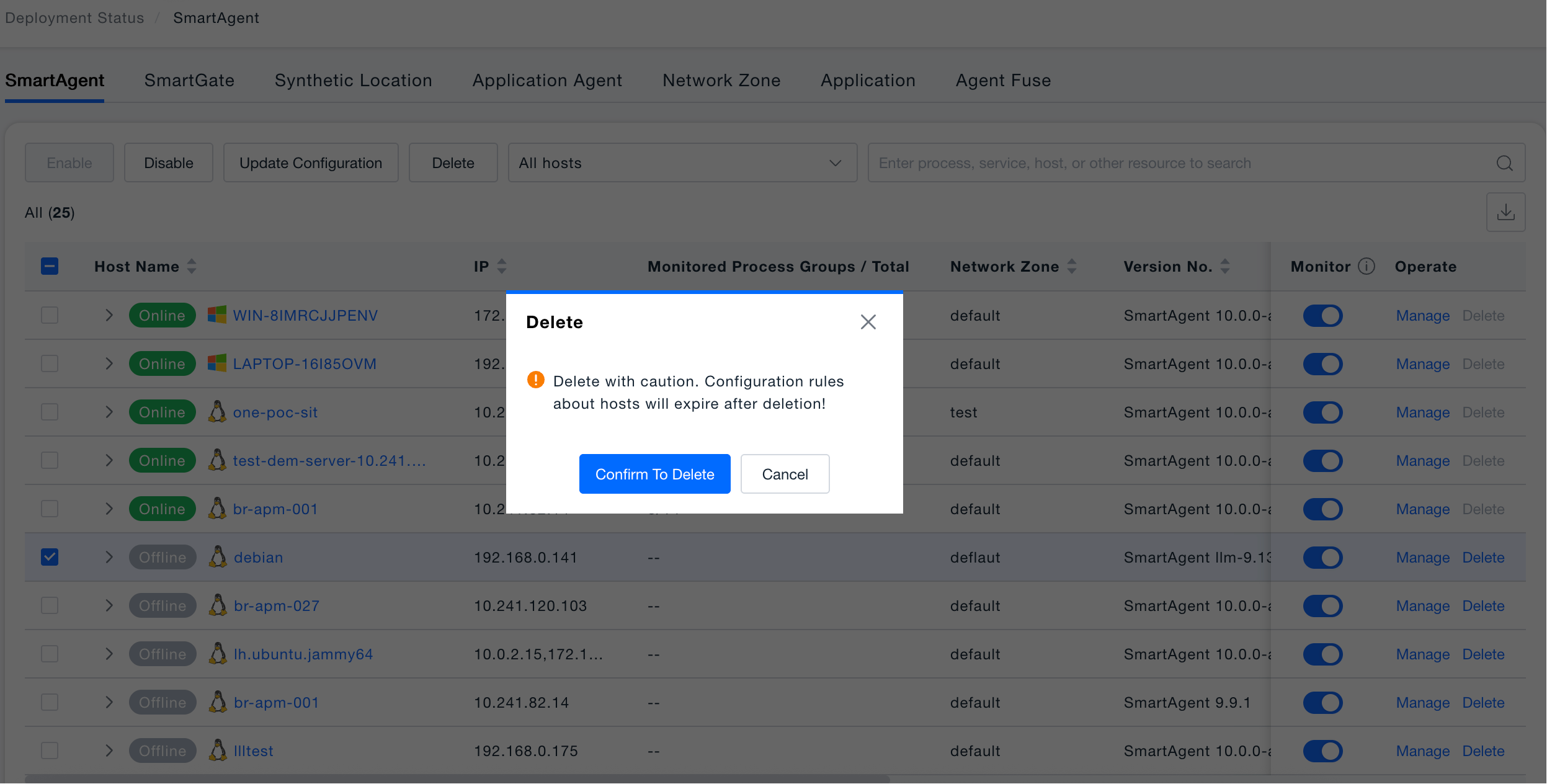Select the Network Zone tab

[x=721, y=81]
